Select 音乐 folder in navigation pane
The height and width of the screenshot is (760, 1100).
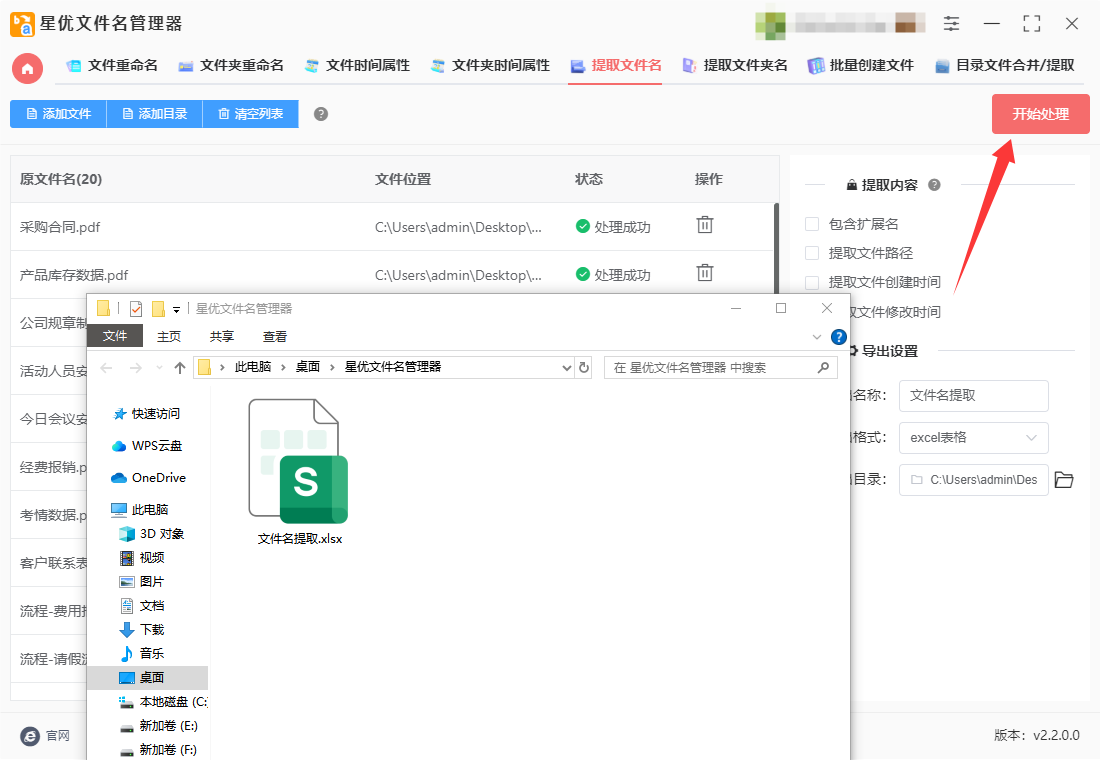[x=142, y=653]
